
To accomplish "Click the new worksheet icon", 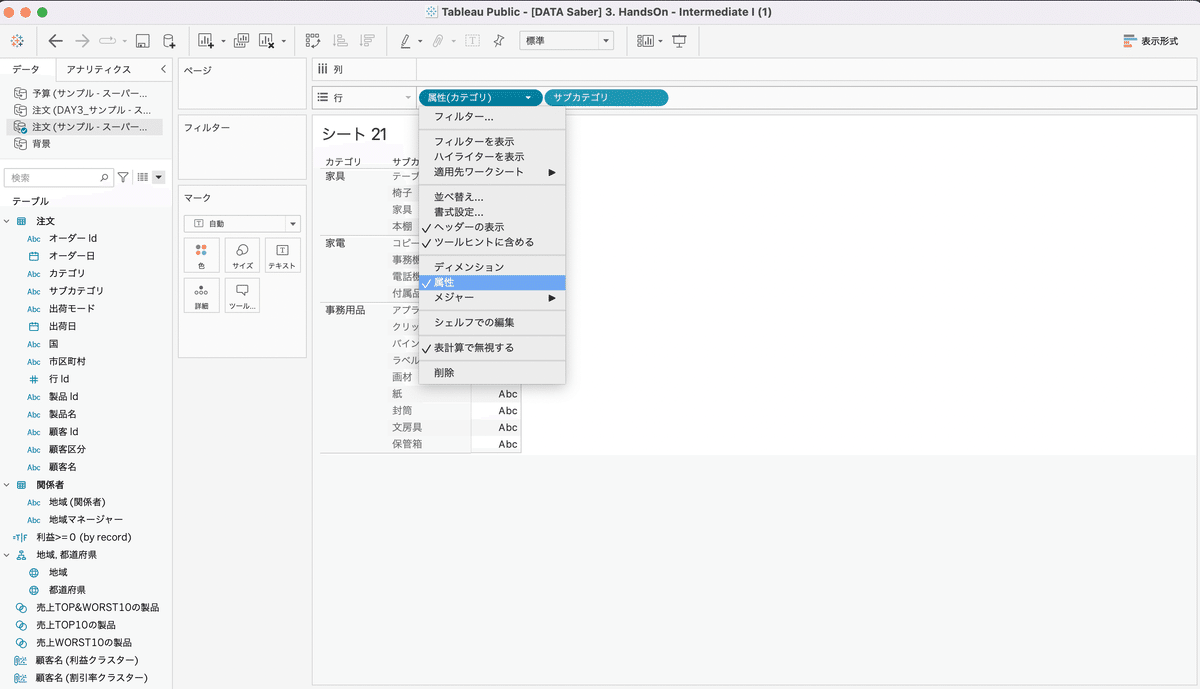I will tap(206, 41).
